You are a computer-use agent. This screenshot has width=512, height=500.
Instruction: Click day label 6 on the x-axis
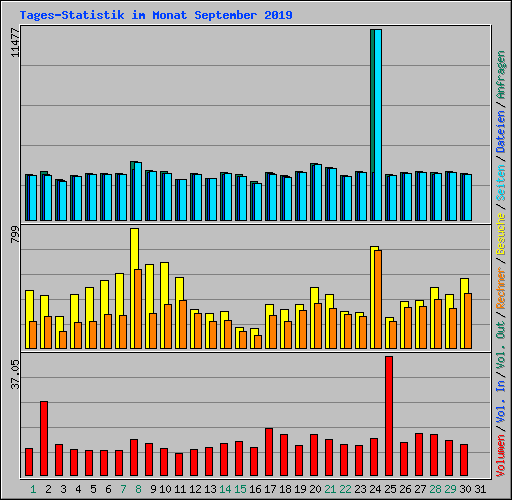[108, 489]
